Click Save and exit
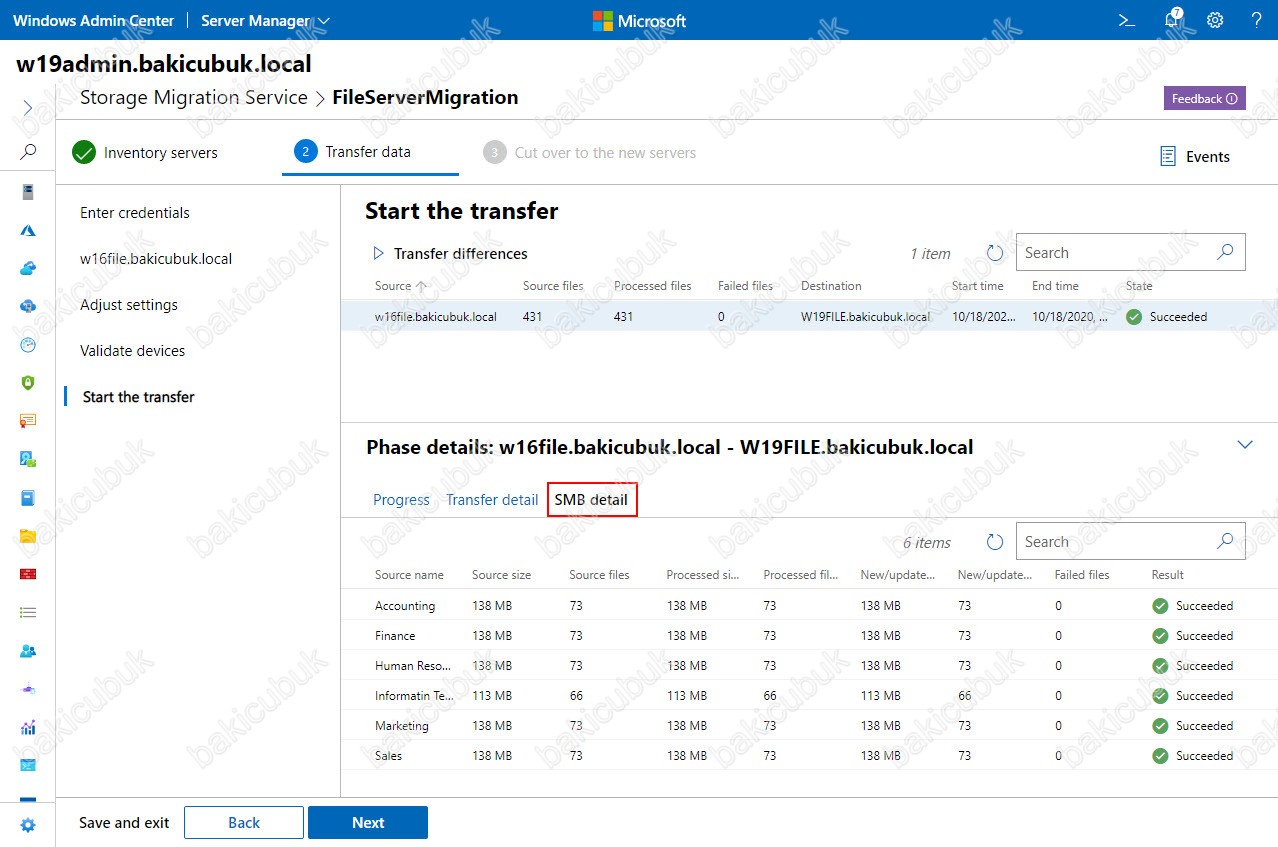 coord(124,822)
